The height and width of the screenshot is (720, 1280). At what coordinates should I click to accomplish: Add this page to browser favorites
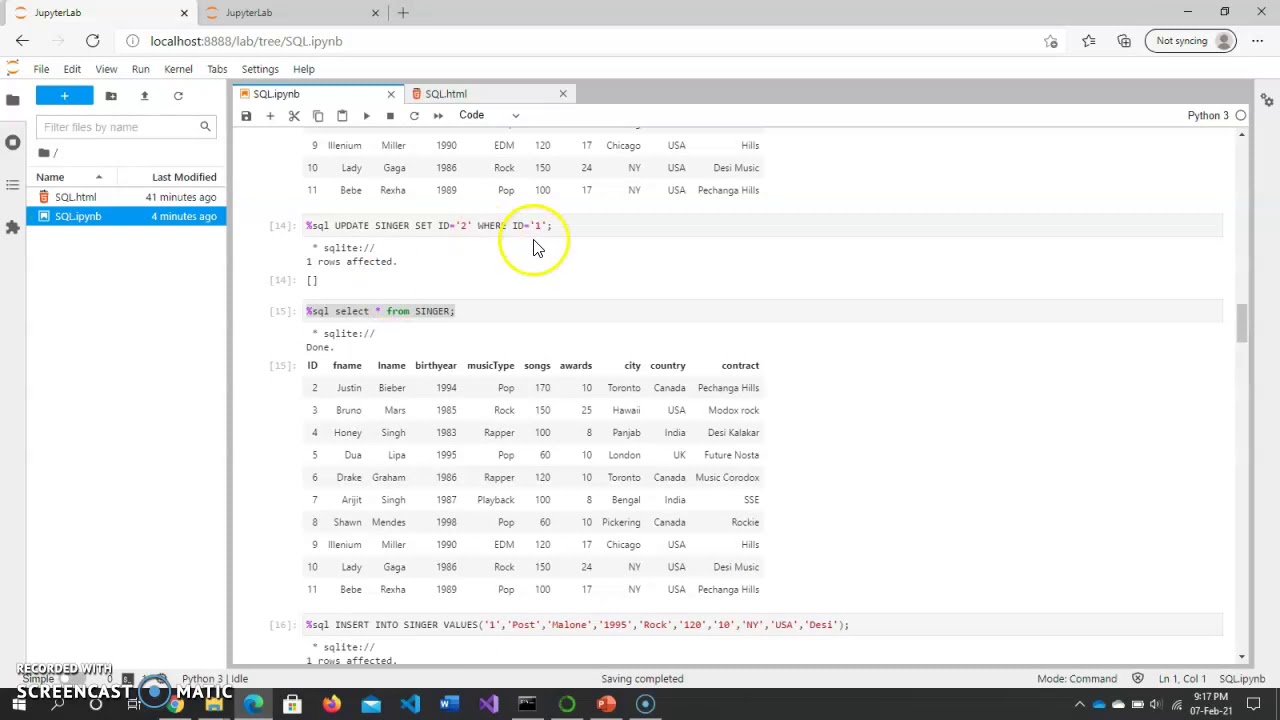pos(1050,41)
